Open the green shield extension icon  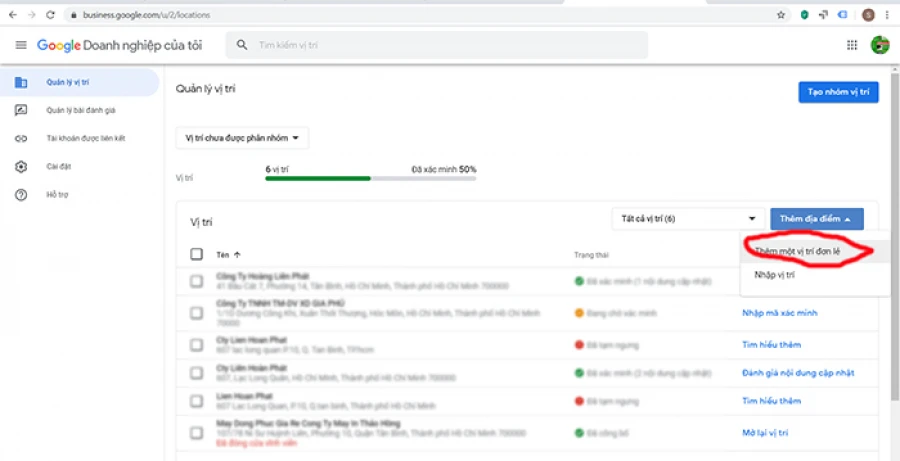(805, 16)
